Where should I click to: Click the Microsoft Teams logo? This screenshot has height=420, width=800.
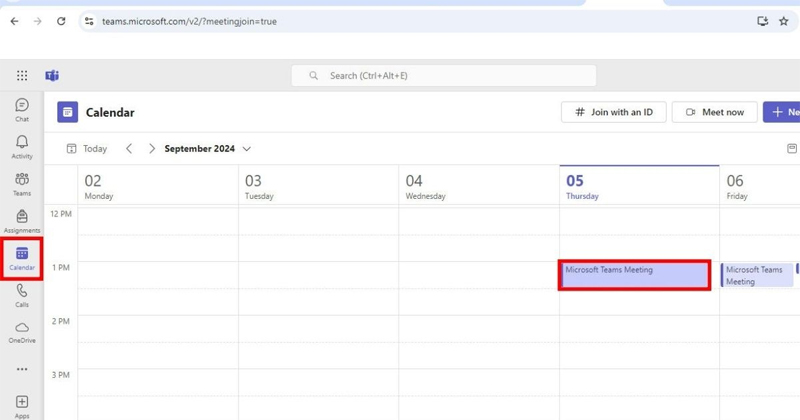52,76
